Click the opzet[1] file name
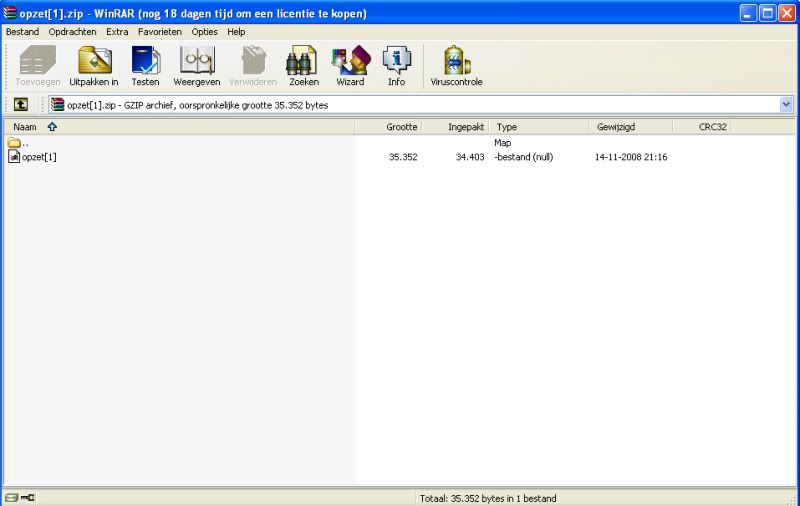This screenshot has height=506, width=800. 39,157
